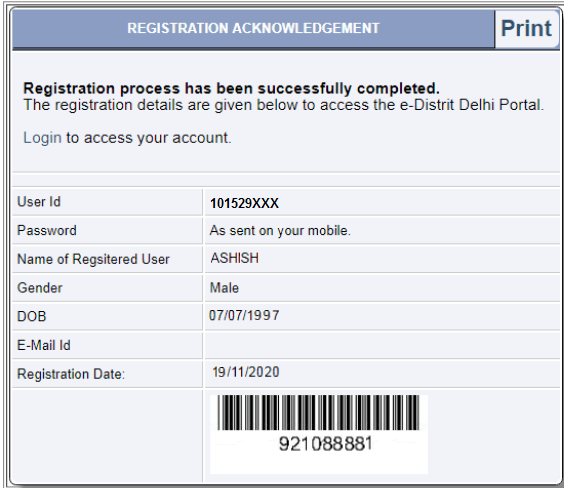The width and height of the screenshot is (564, 488).
Task: Click the Password row value text
Action: [280, 231]
